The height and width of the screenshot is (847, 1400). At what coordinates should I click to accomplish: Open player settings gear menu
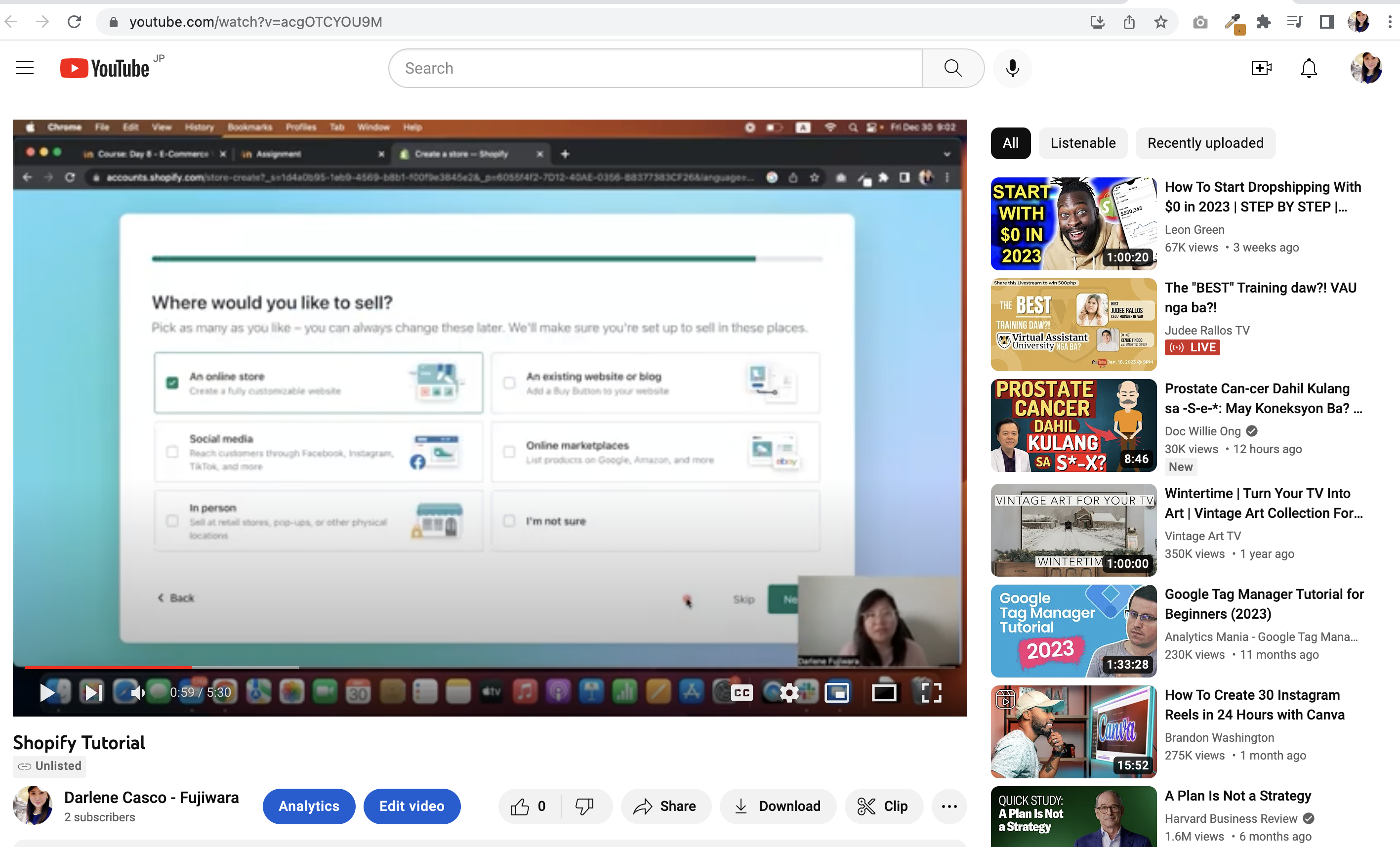(788, 692)
